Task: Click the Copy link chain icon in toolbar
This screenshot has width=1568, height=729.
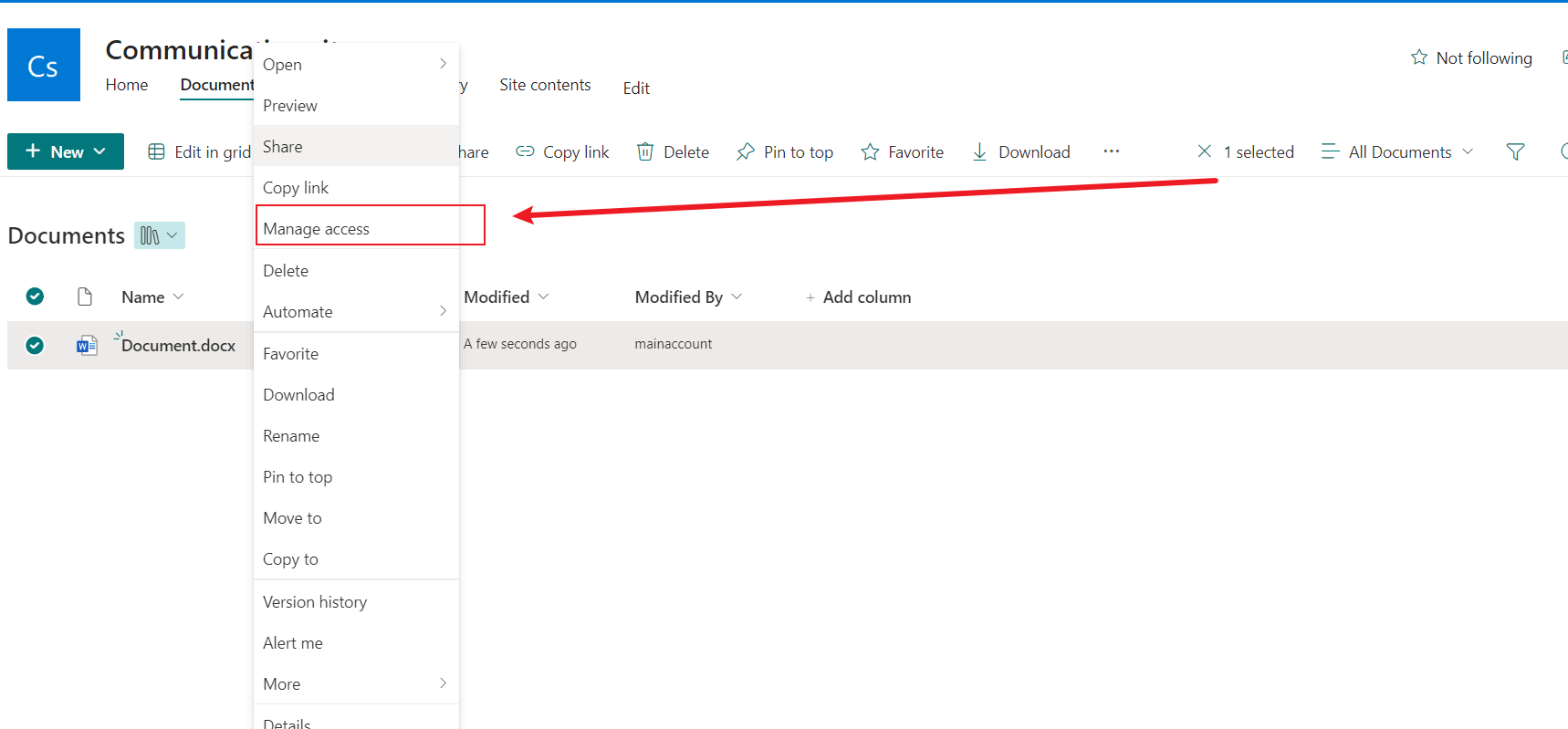Action: coord(525,151)
